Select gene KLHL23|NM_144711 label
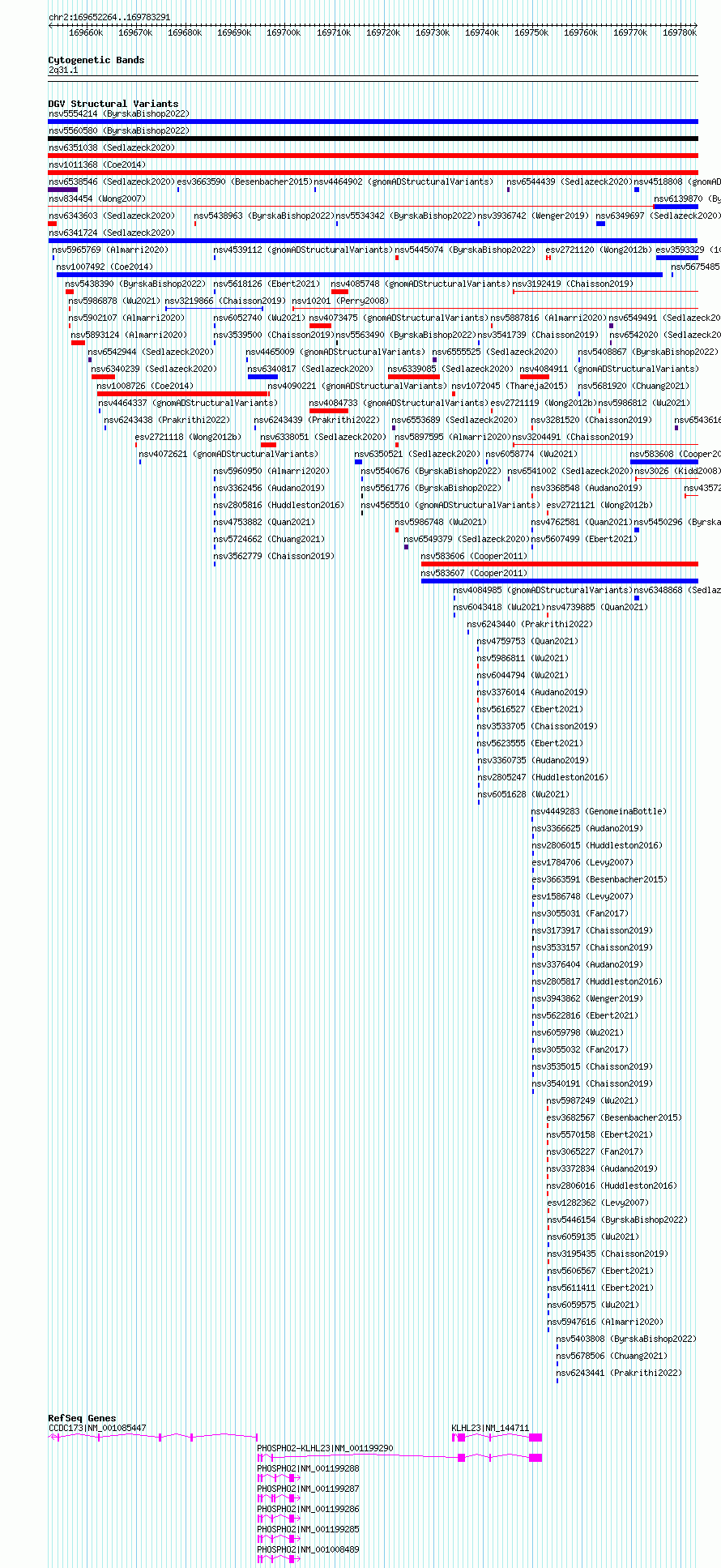 490,1428
